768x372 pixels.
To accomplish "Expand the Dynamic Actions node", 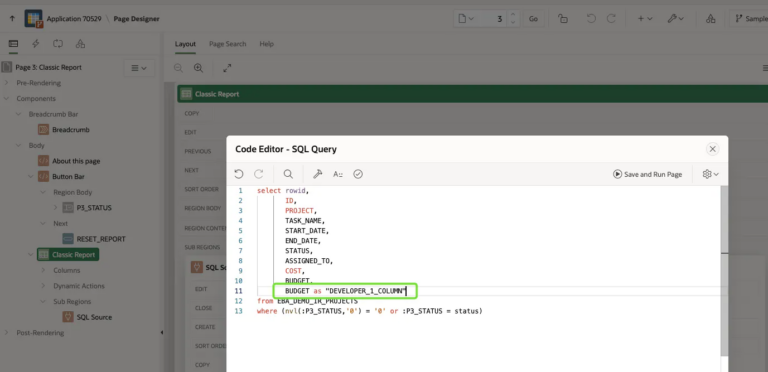I will click(x=43, y=286).
